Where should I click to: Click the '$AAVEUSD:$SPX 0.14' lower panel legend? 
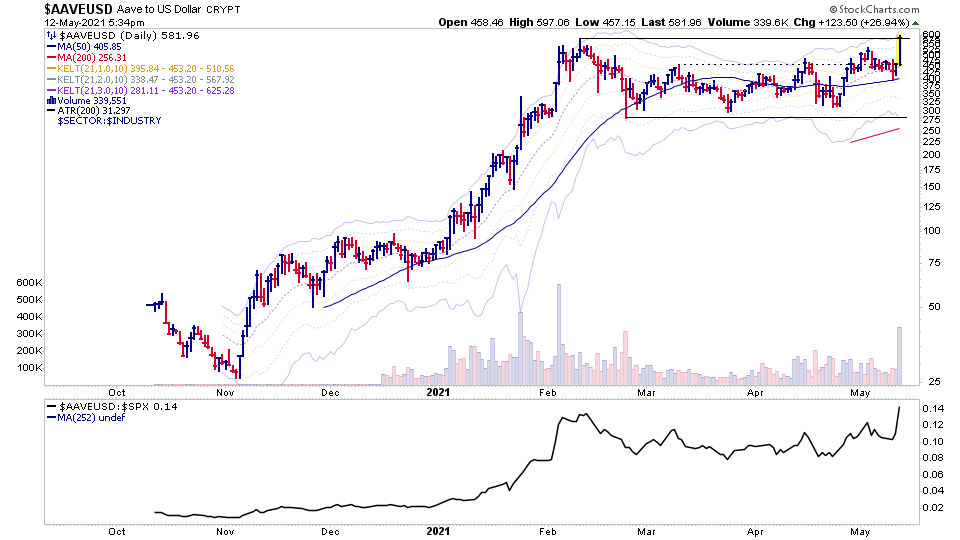(112, 407)
